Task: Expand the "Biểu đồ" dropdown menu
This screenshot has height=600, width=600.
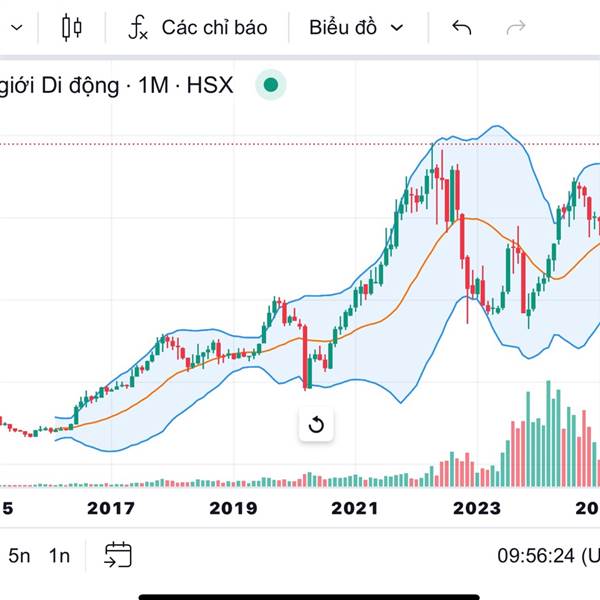Action: tap(356, 27)
